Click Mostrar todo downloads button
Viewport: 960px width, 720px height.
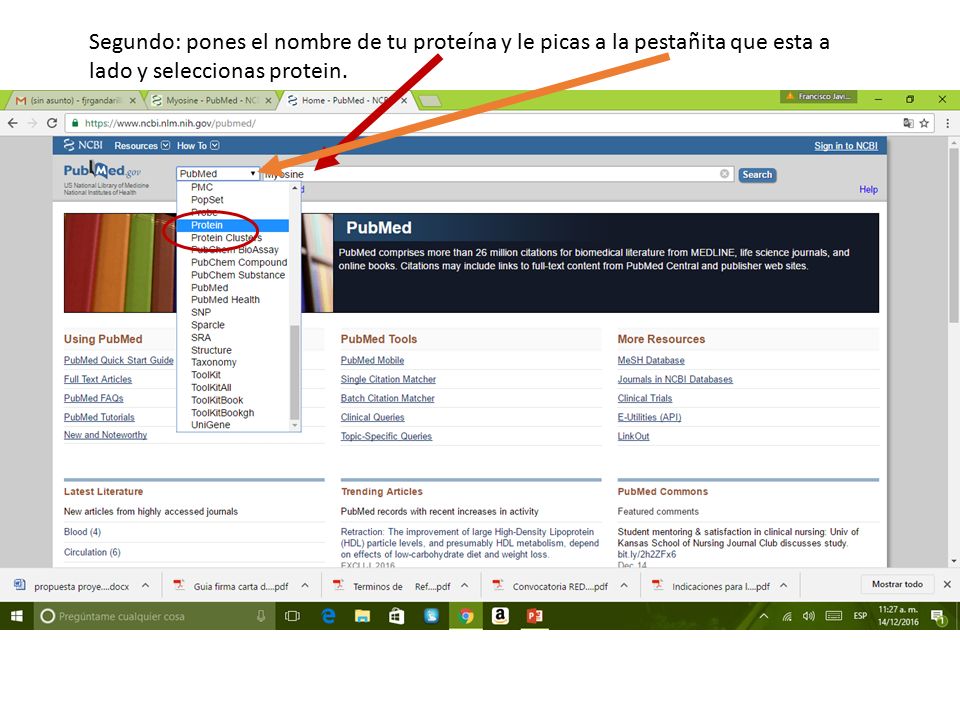tap(897, 584)
